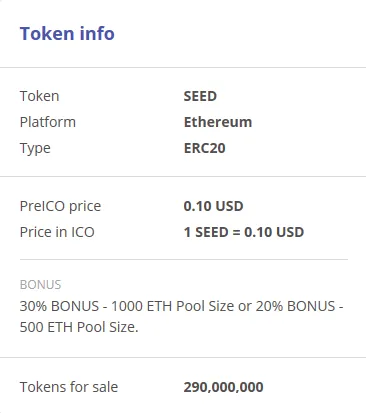Click the divider under Token info heading
Viewport: 366px width, 413px height.
[x=183, y=67]
